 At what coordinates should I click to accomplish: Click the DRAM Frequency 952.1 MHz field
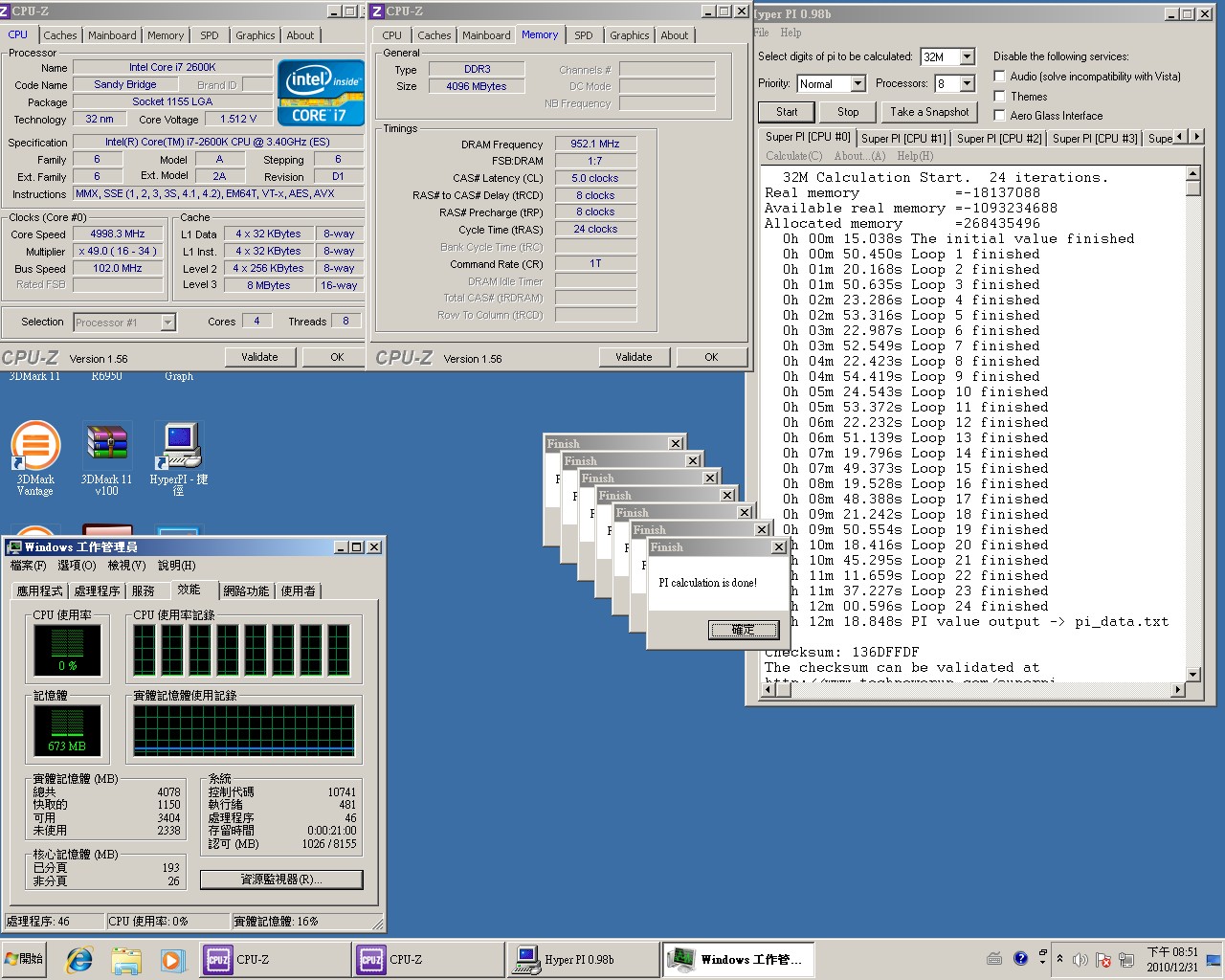point(595,145)
